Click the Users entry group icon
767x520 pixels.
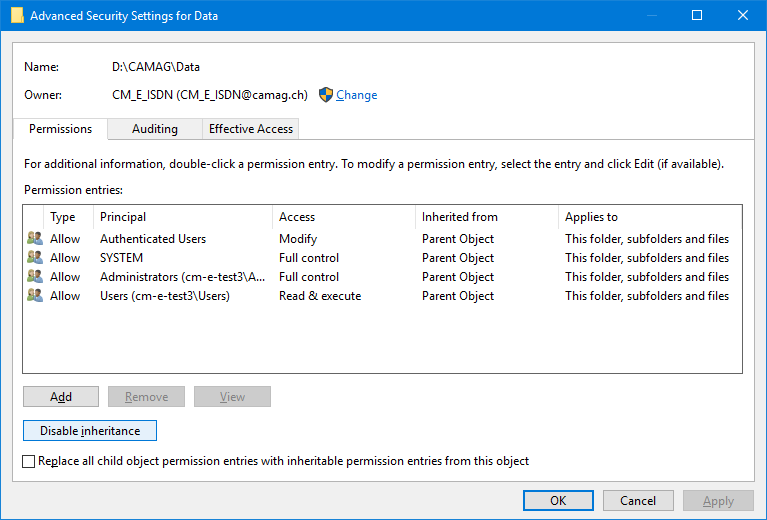35,296
